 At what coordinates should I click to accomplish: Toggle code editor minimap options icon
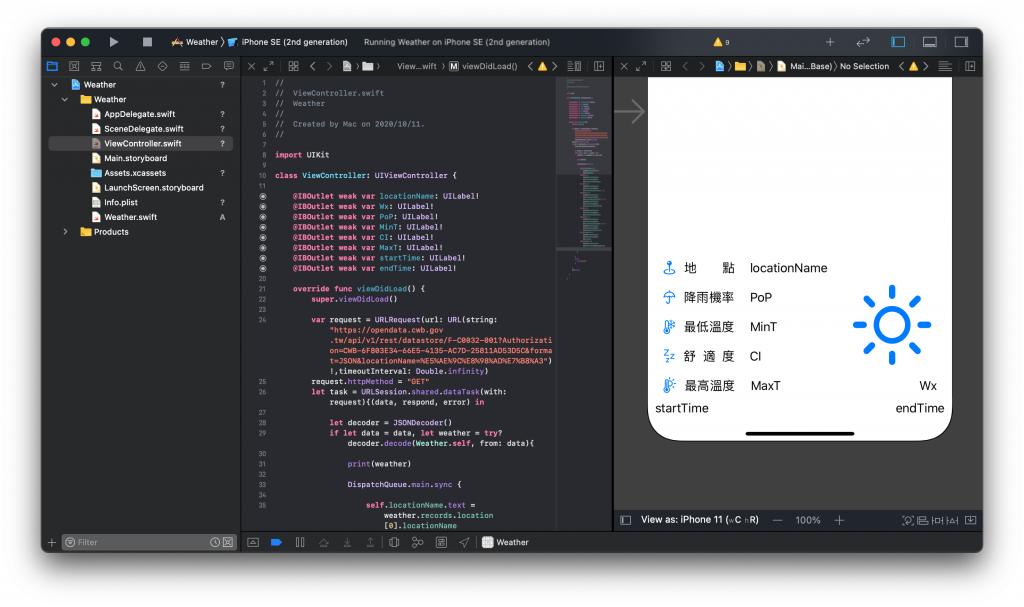click(574, 66)
